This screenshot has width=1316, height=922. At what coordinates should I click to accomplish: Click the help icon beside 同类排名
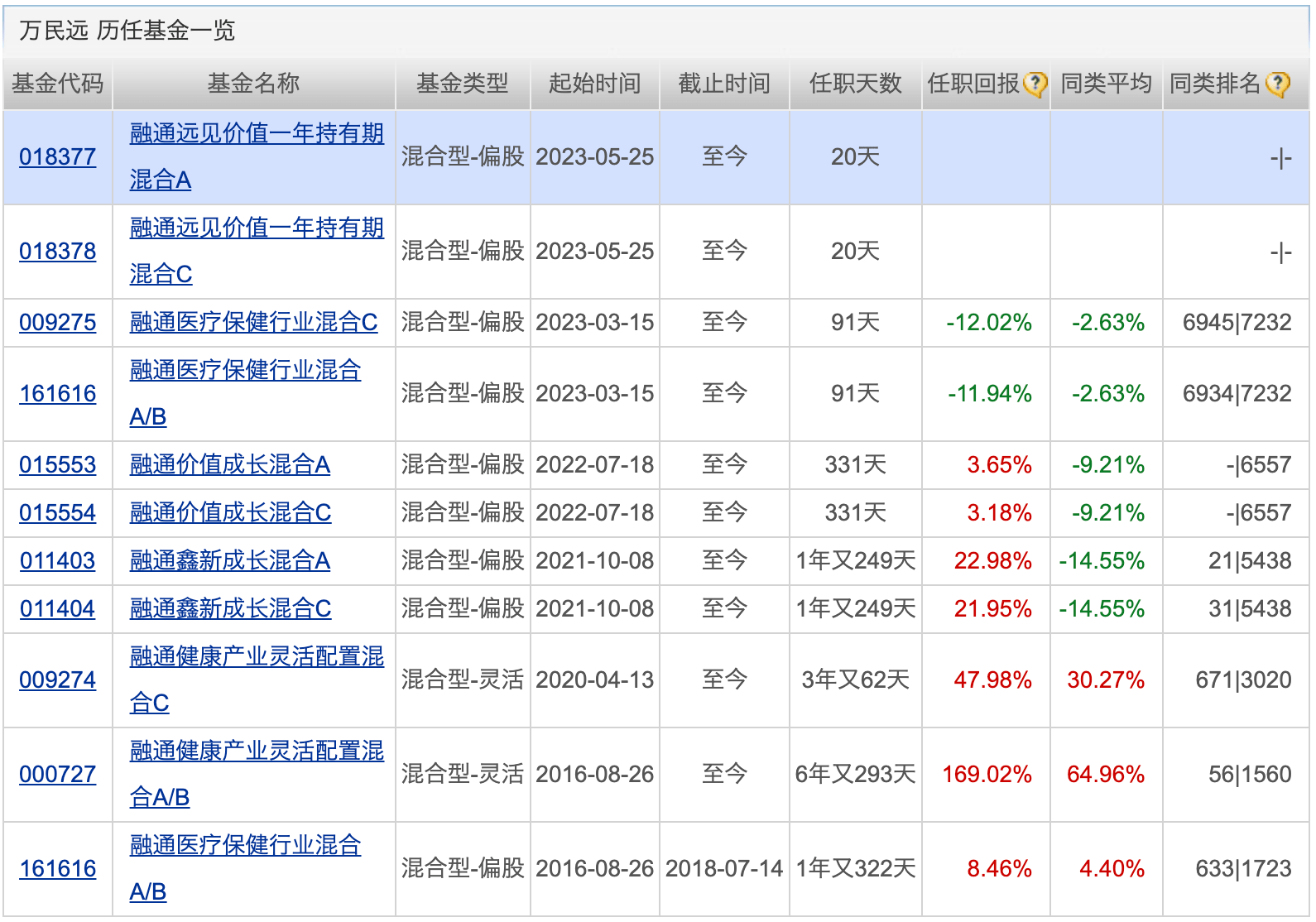[1278, 84]
